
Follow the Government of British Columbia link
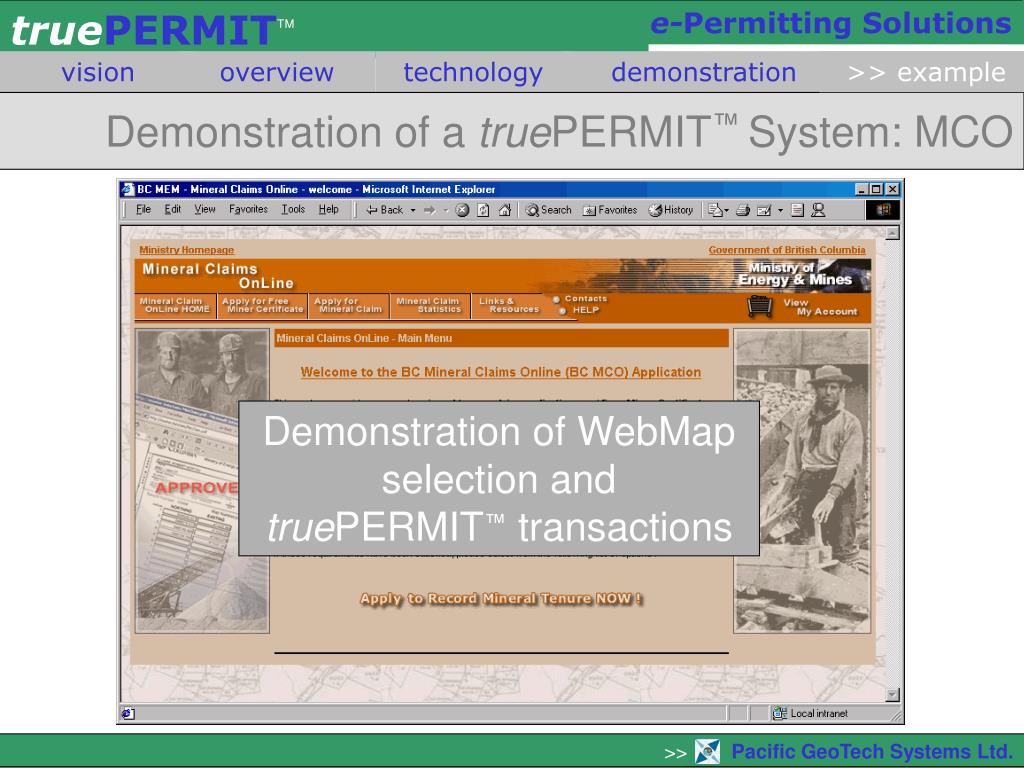[787, 250]
